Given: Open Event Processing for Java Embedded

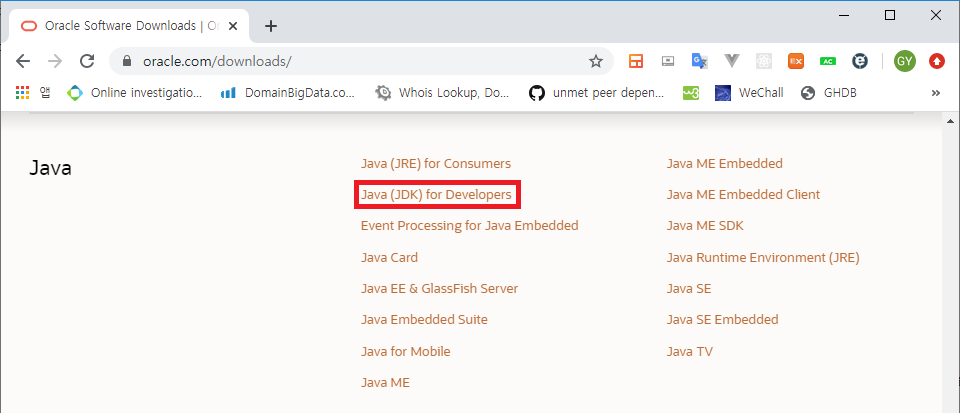Looking at the screenshot, I should pos(470,225).
